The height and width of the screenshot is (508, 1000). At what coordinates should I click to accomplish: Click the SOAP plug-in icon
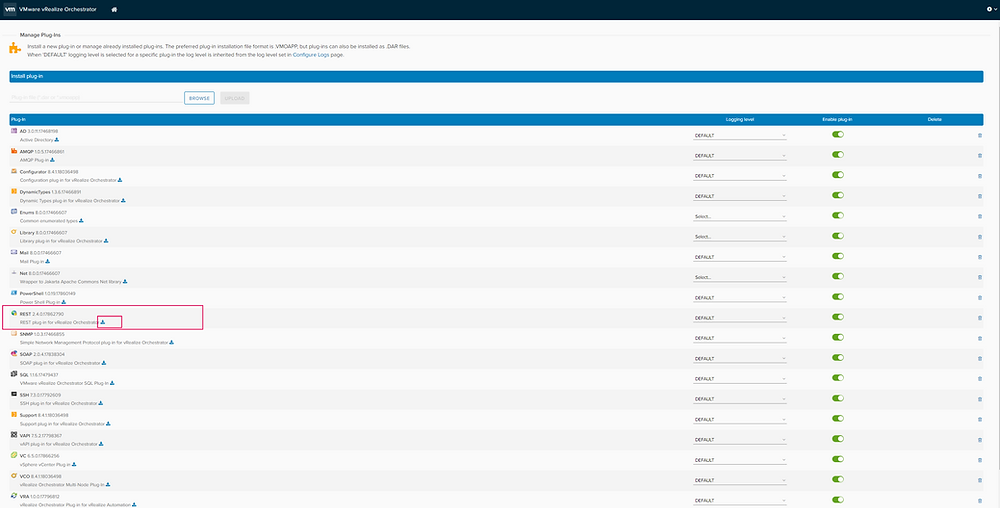14,354
